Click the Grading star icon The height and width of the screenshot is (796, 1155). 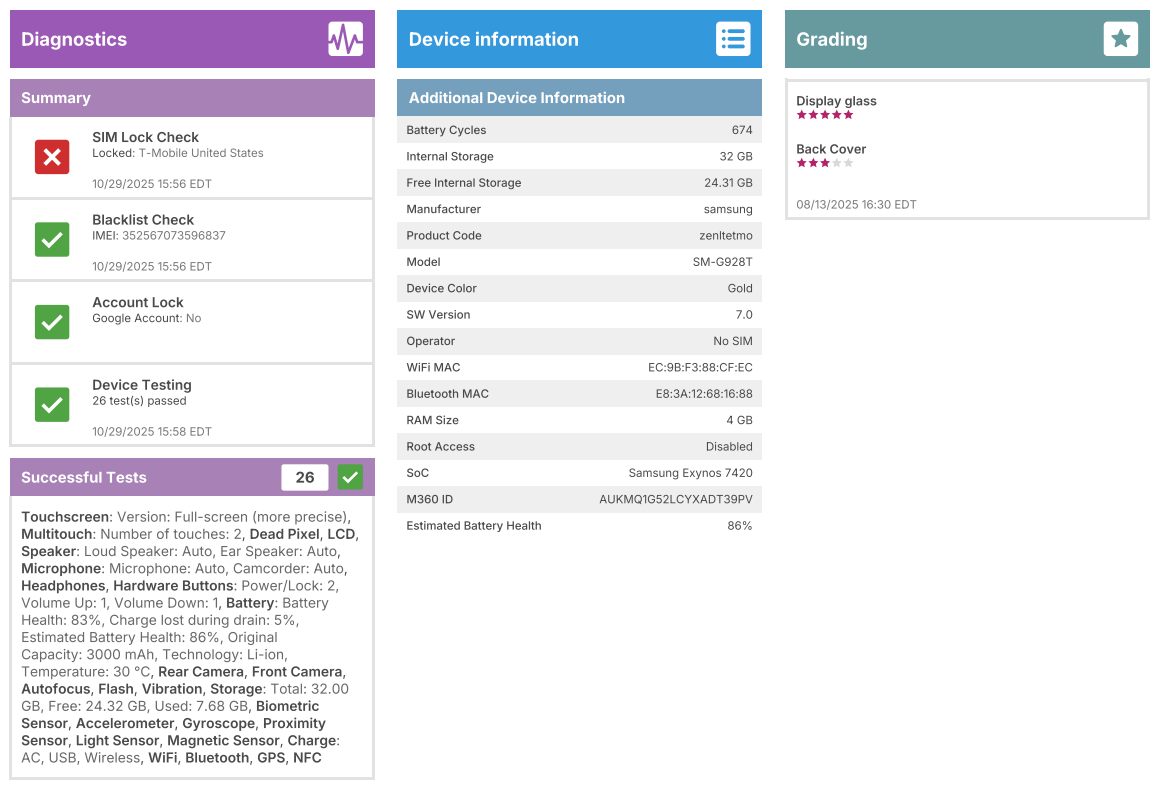point(1120,39)
